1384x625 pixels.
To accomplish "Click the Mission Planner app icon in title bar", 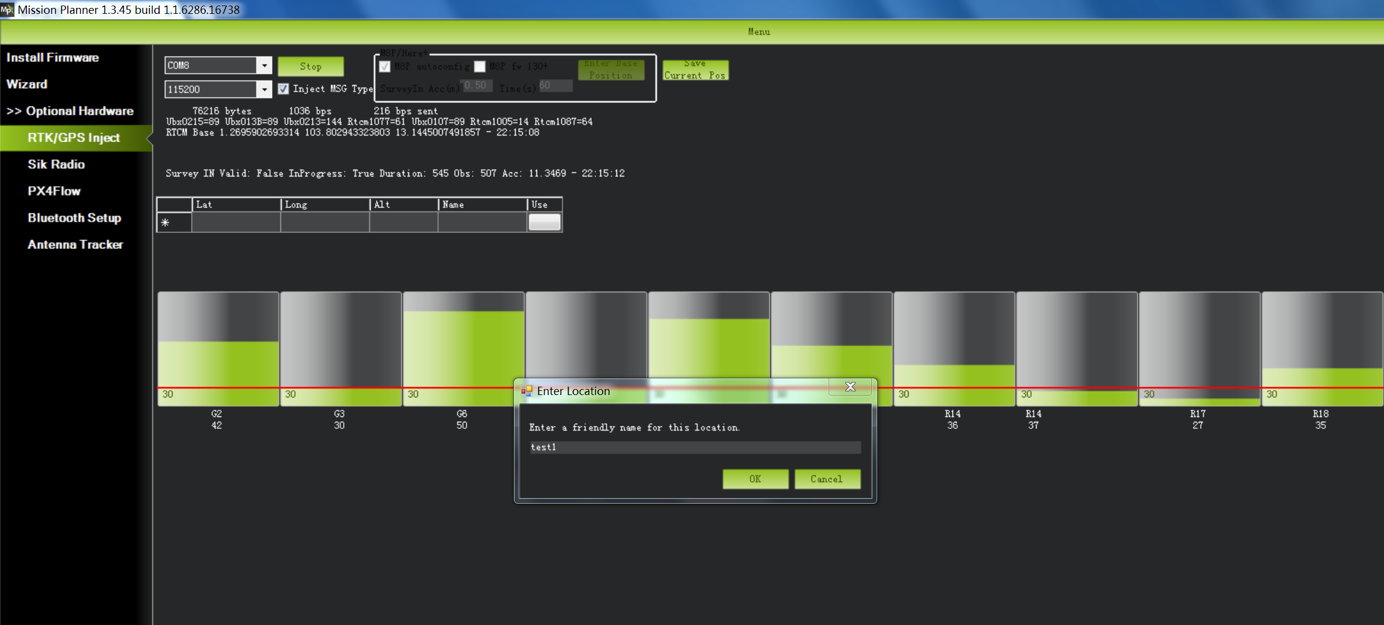I will pyautogui.click(x=7, y=9).
